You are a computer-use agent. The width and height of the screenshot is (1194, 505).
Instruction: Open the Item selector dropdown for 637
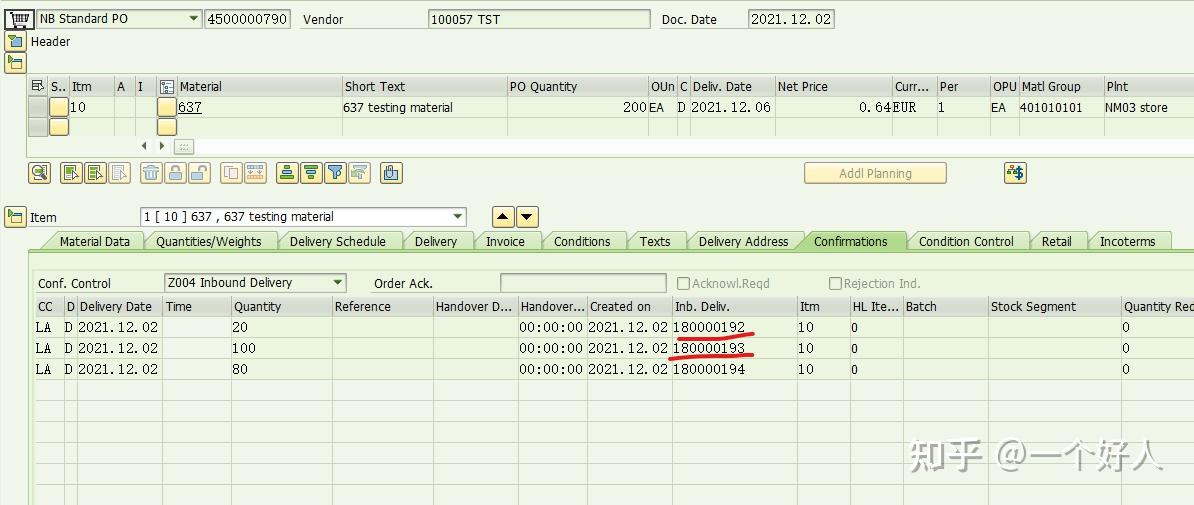458,216
